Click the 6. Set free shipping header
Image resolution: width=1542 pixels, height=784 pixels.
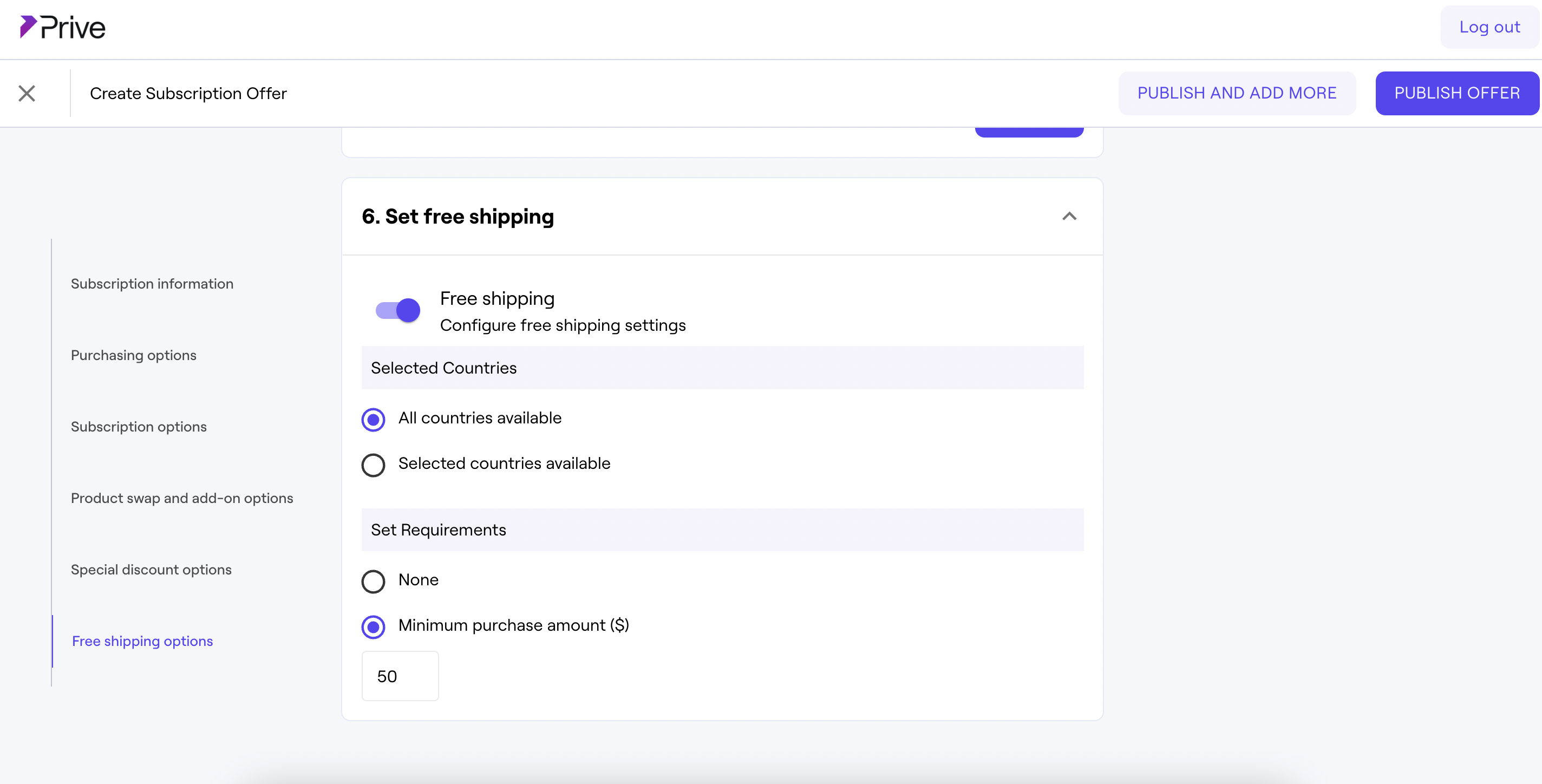458,217
